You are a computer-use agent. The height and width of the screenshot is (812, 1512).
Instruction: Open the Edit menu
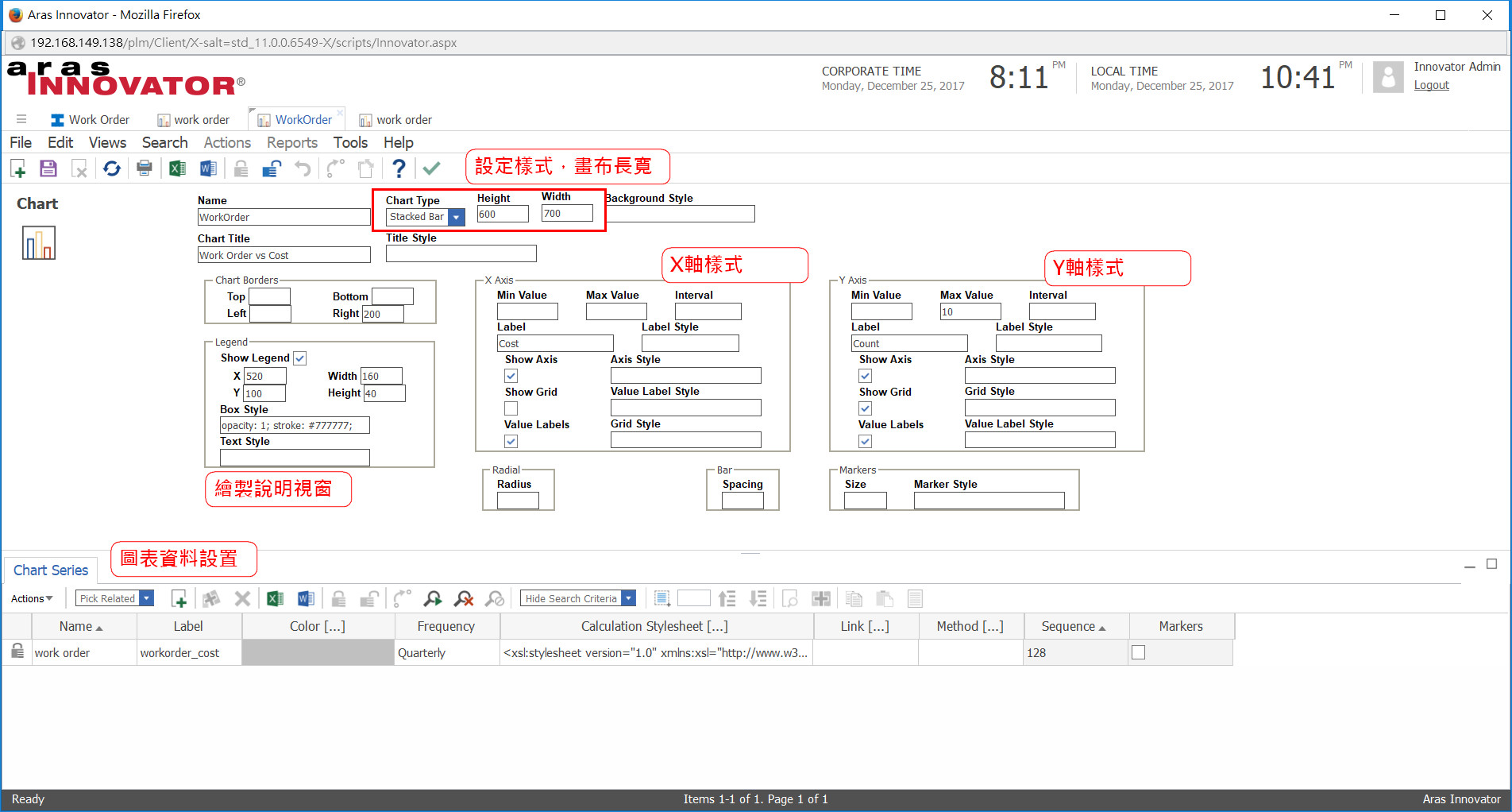click(60, 142)
